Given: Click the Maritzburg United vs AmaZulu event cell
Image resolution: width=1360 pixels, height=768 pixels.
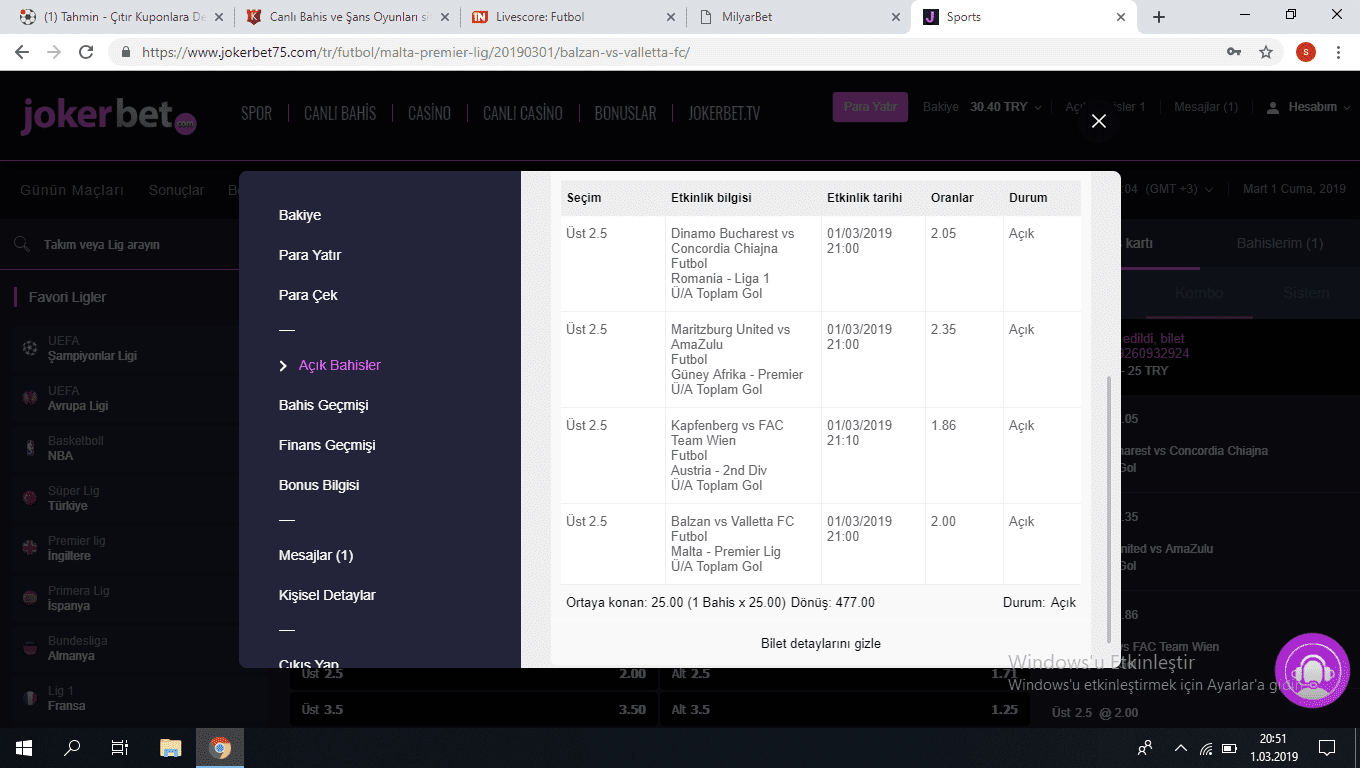Looking at the screenshot, I should point(743,360).
